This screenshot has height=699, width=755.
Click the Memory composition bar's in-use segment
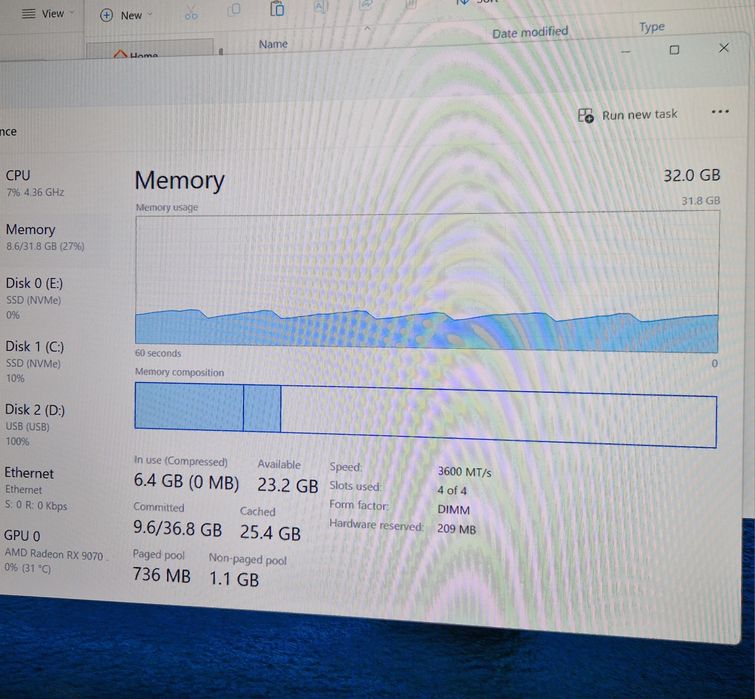(189, 406)
